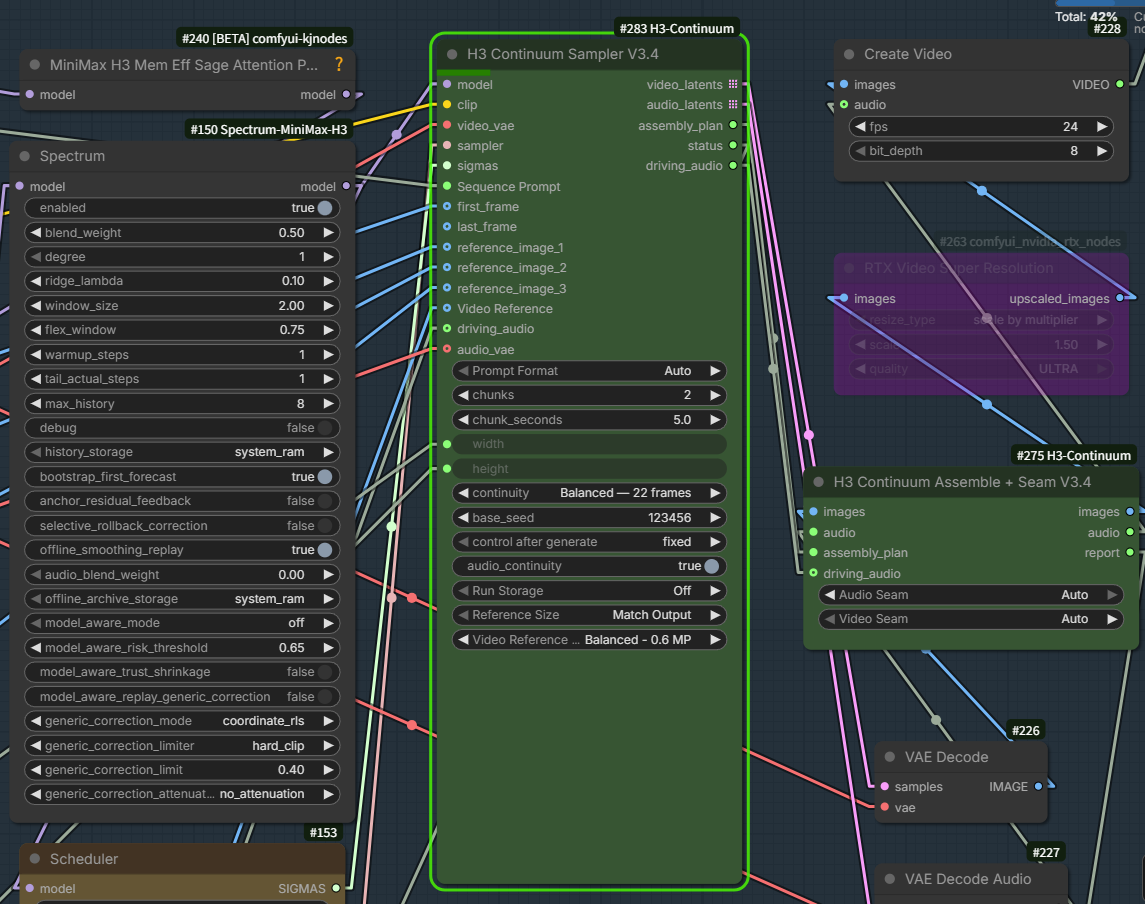Select the RTX Video Super Resolution node title

[x=959, y=268]
